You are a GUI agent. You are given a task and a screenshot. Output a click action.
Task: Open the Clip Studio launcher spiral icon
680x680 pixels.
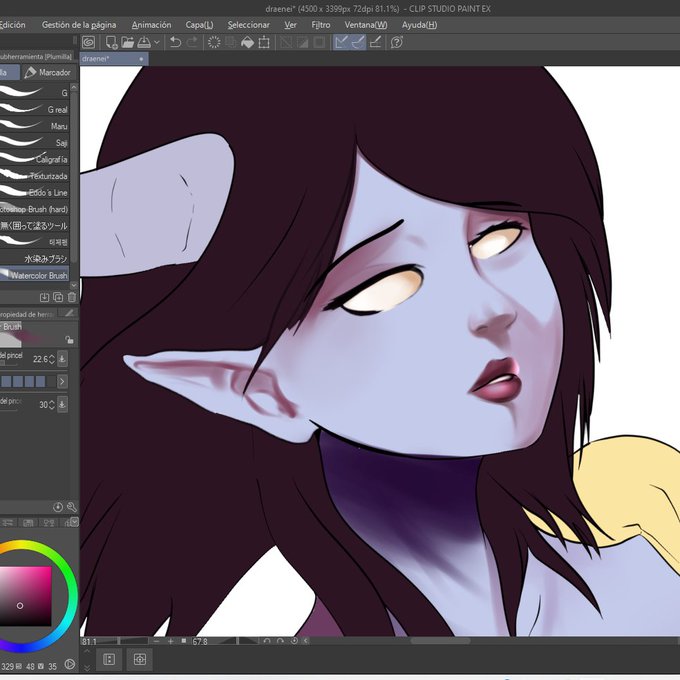88,42
